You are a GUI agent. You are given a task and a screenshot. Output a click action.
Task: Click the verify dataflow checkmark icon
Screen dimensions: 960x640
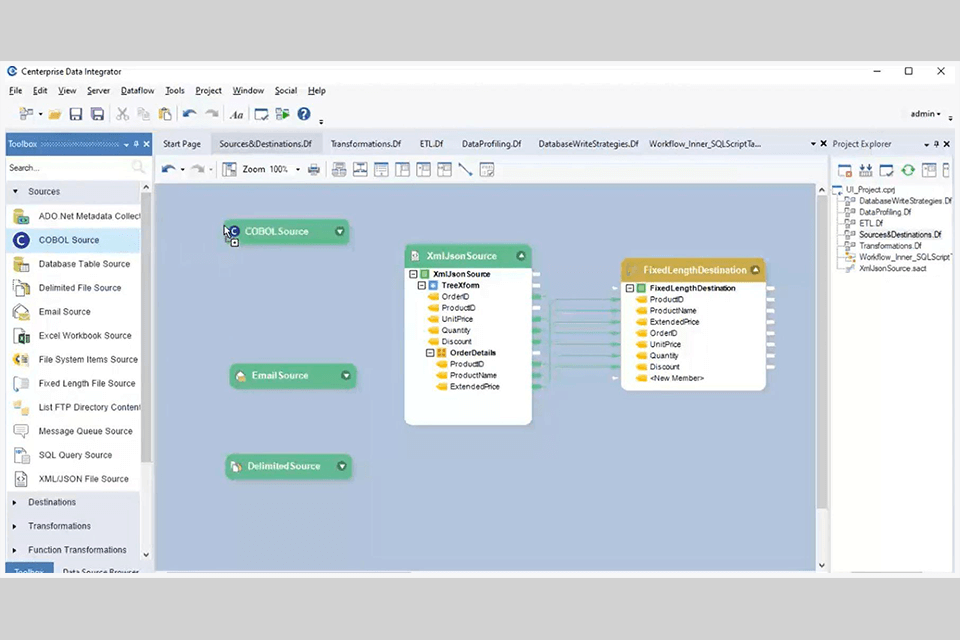coord(261,114)
